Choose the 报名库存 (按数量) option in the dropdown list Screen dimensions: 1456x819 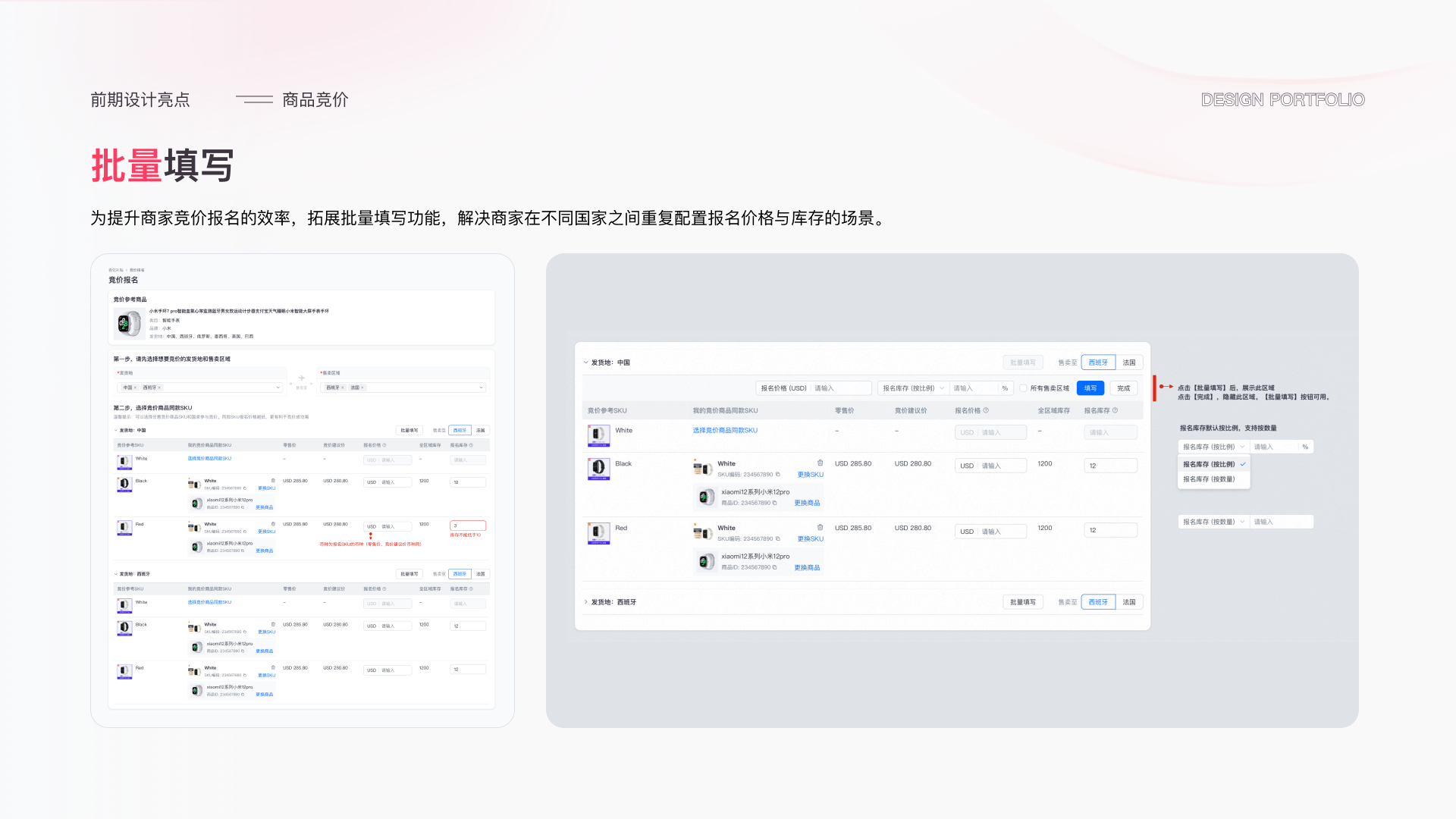(1213, 479)
